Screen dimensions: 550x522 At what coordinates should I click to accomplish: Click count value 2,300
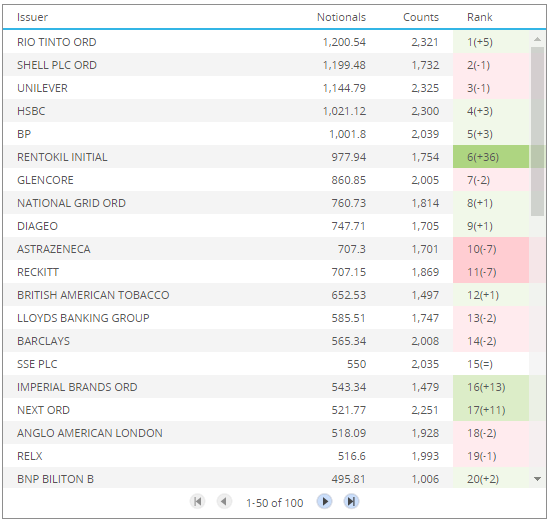pos(425,111)
